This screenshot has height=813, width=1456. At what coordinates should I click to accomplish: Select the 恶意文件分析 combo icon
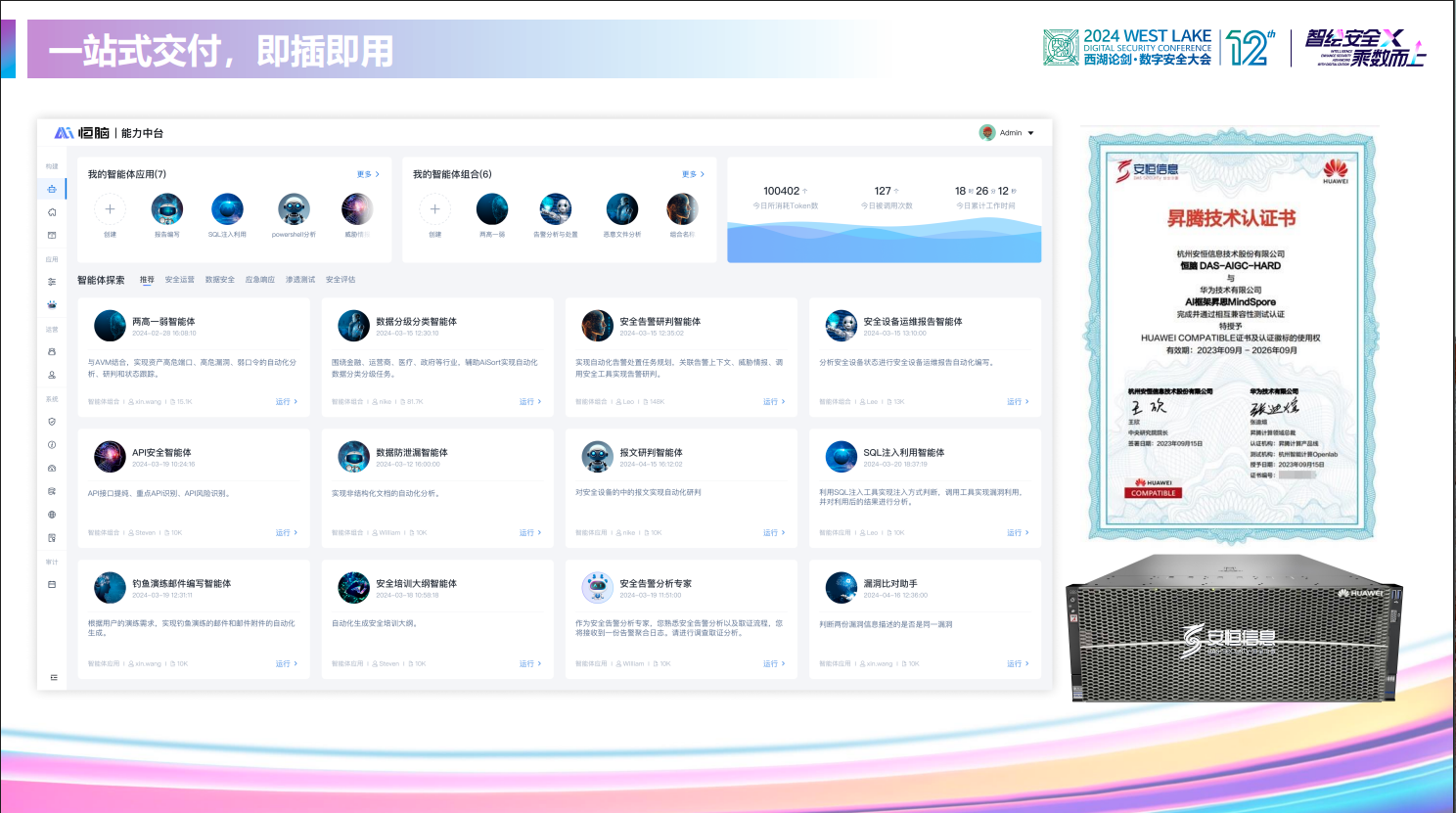621,207
